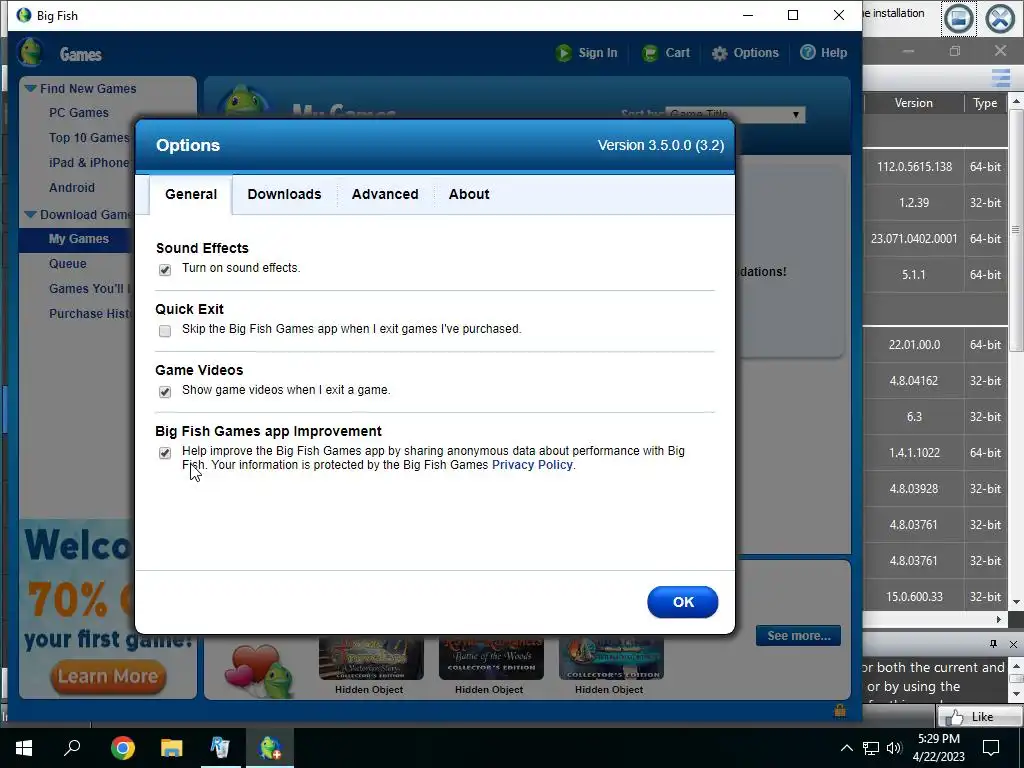Collapse the Download Games section
Viewport: 1024px width, 768px height.
coord(30,214)
